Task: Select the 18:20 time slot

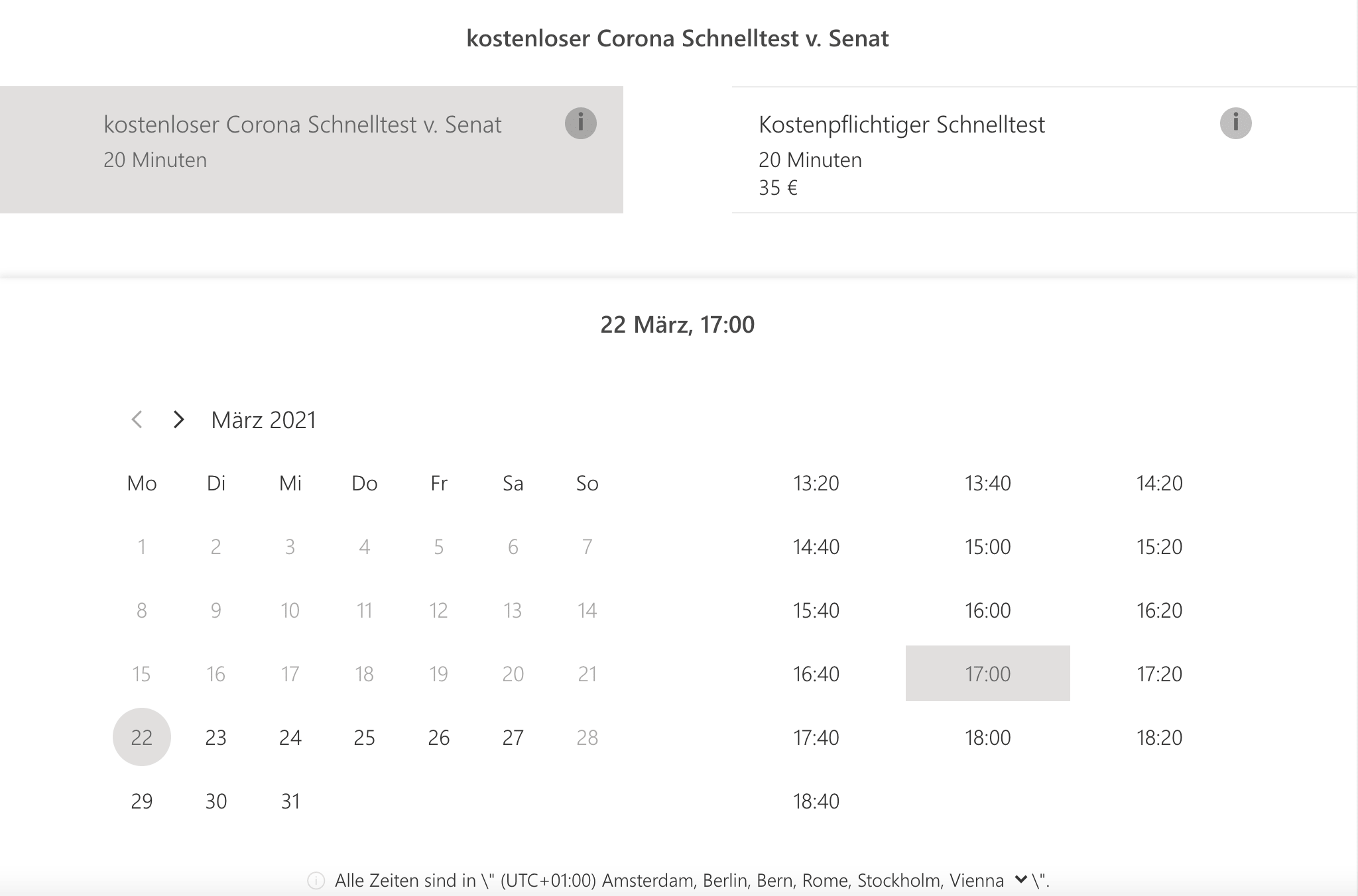Action: tap(1160, 738)
